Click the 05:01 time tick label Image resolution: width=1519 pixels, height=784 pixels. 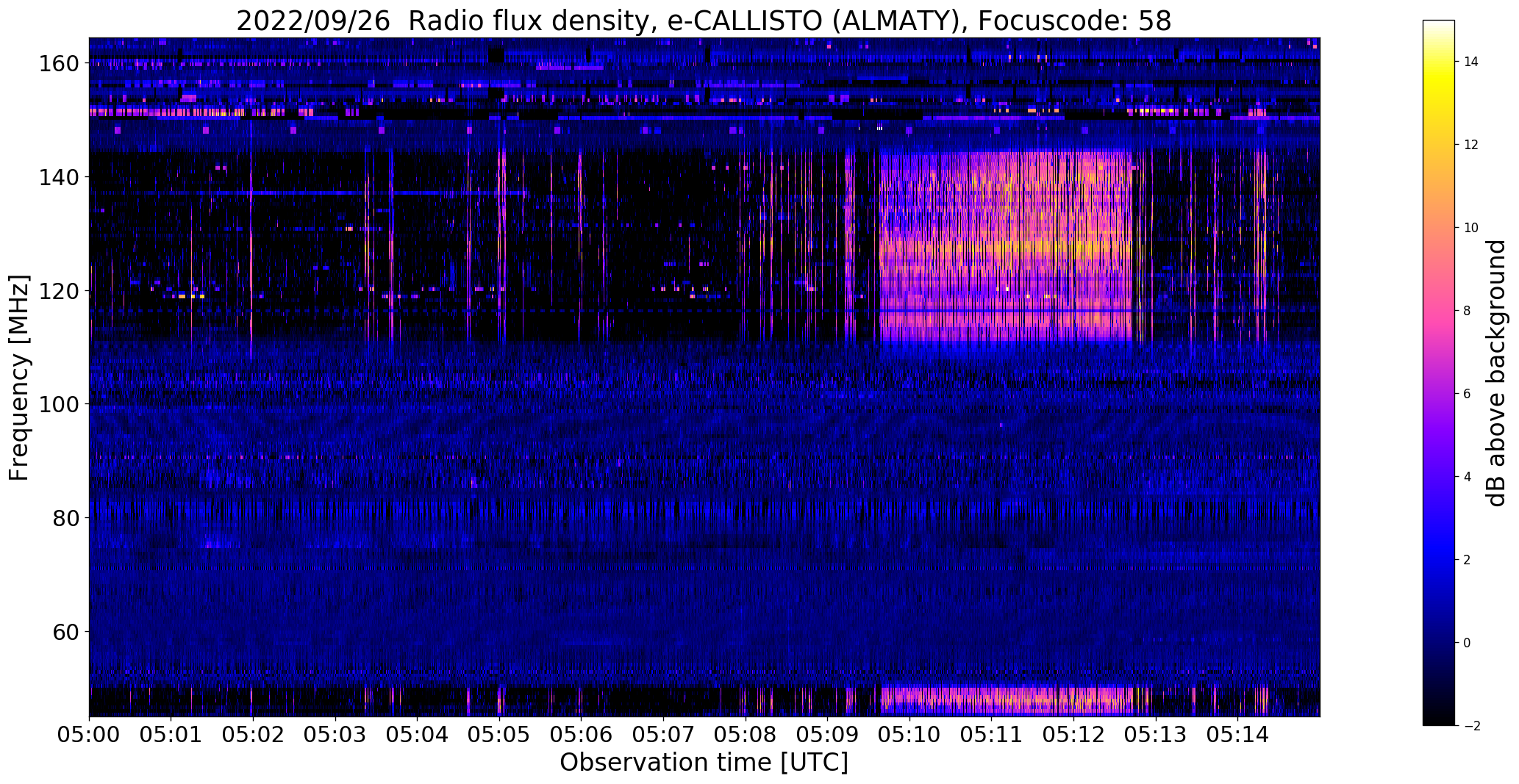(x=171, y=735)
